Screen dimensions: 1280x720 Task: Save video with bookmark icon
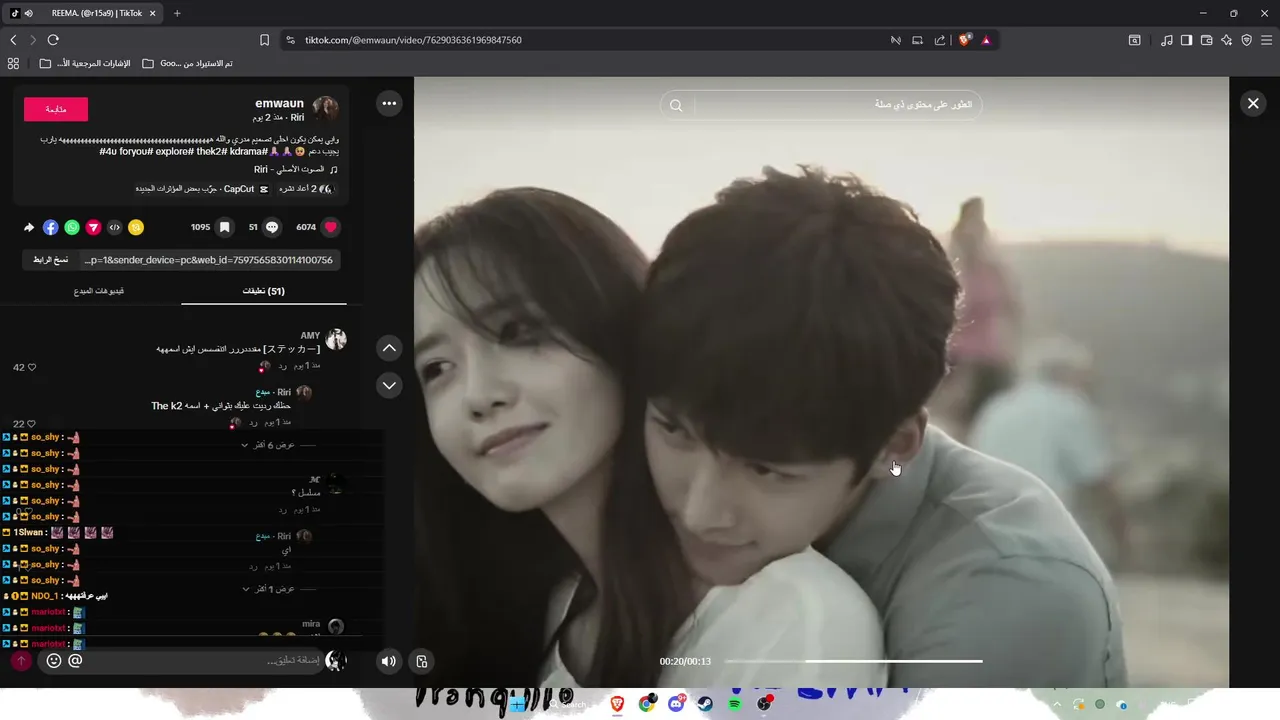tap(225, 227)
